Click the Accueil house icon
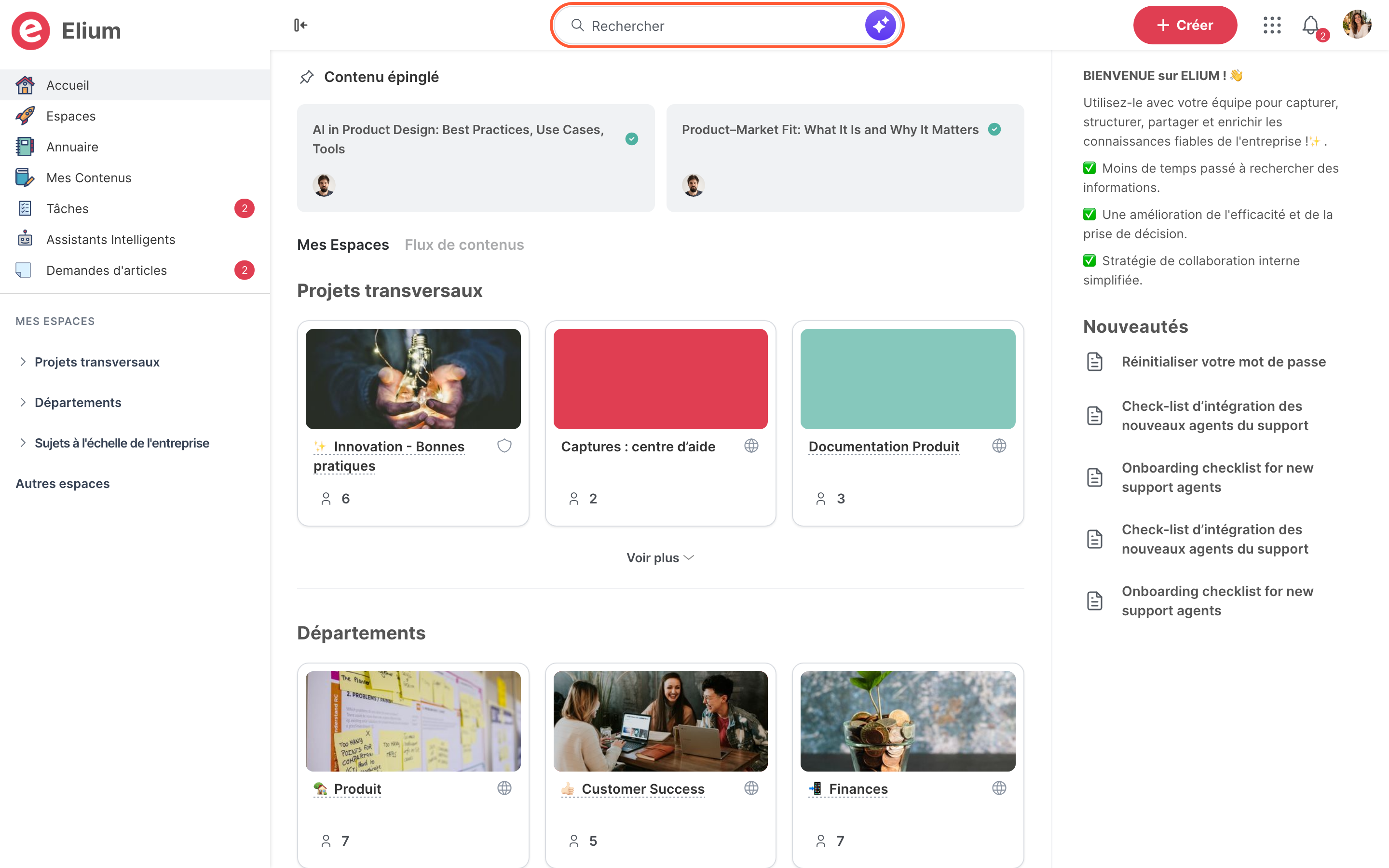The width and height of the screenshot is (1389, 868). click(x=25, y=85)
